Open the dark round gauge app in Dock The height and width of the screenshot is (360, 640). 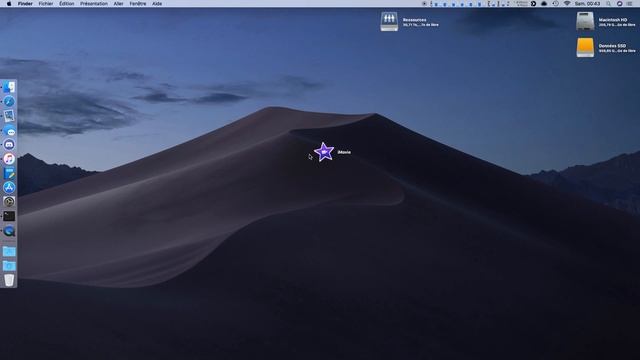coord(9,202)
